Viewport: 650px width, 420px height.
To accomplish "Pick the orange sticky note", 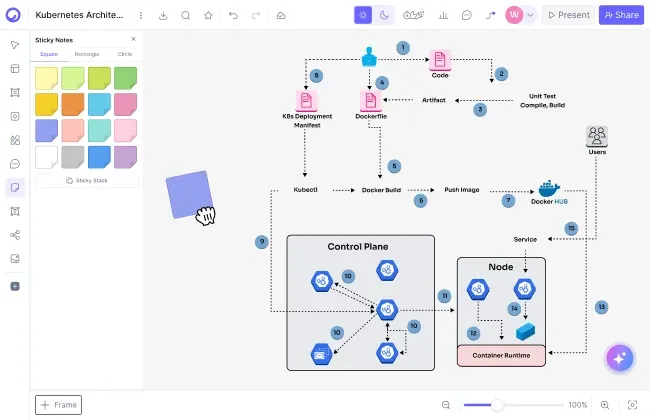I will click(73, 104).
